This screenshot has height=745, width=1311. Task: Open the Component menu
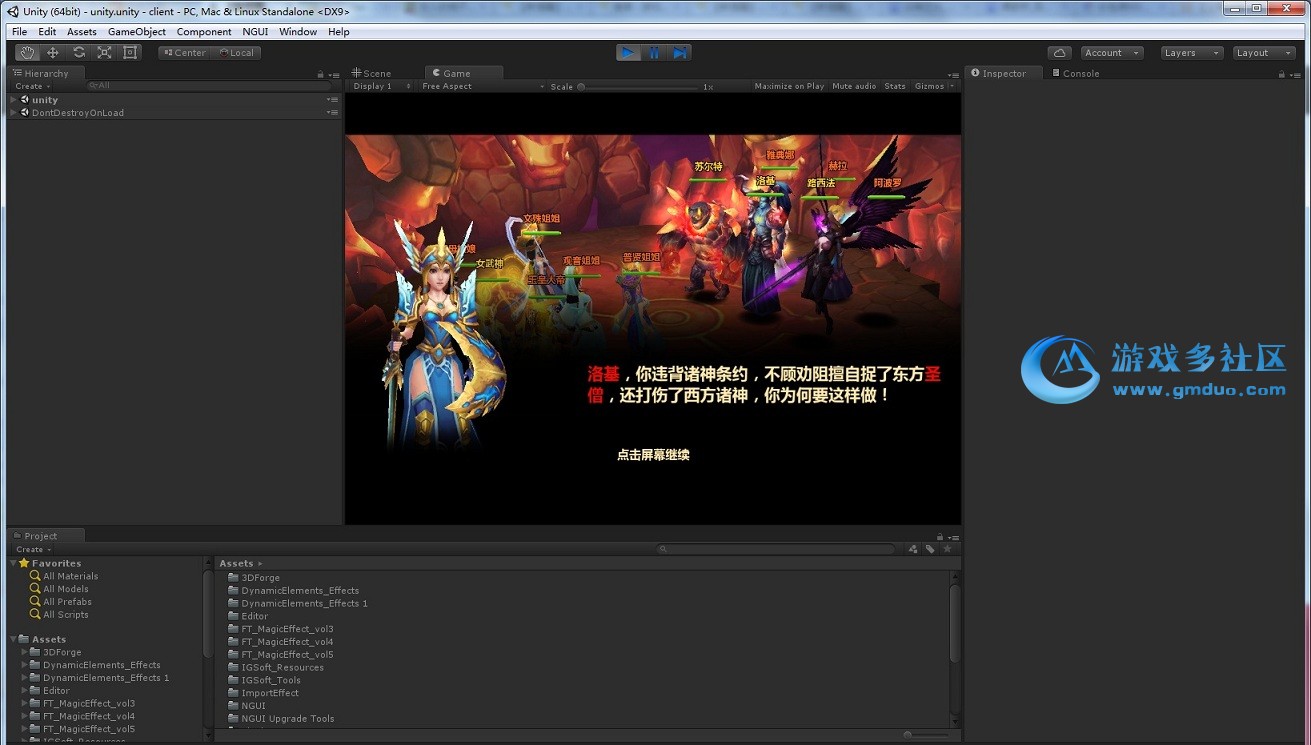[204, 32]
